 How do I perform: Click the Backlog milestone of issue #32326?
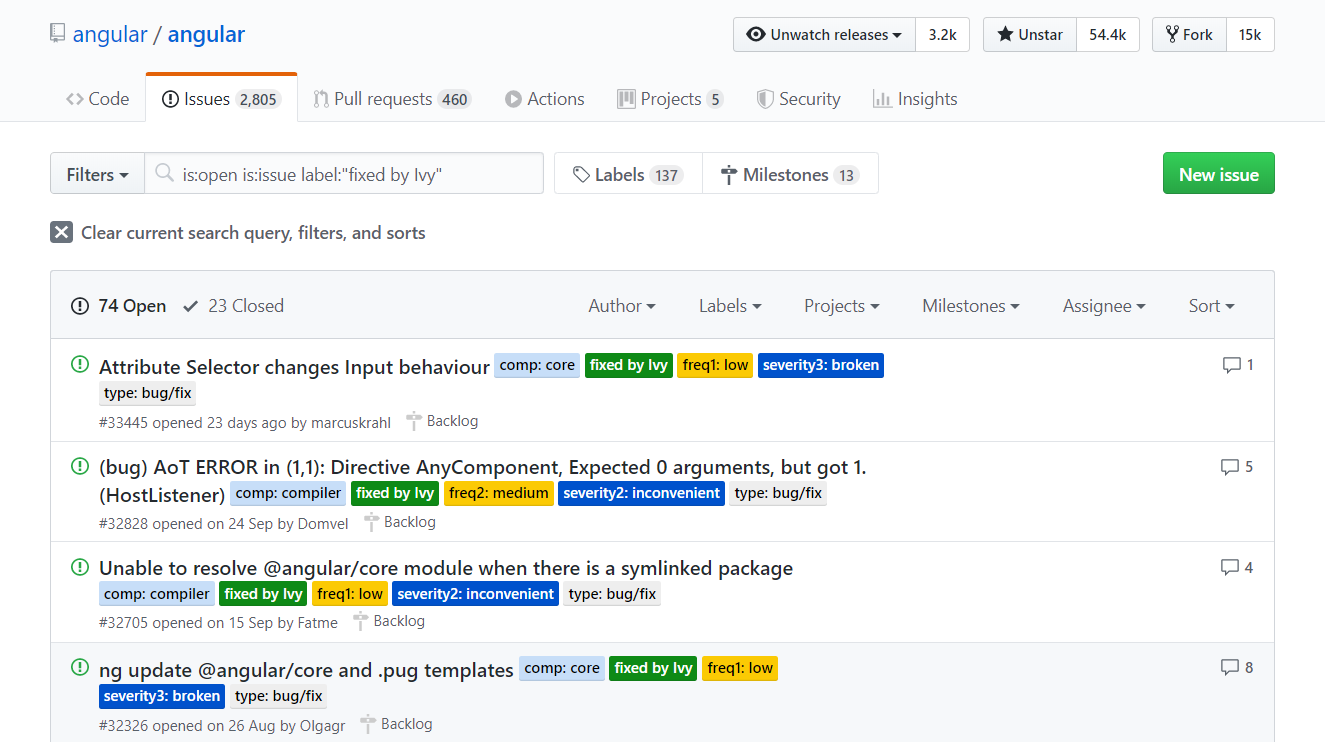pyautogui.click(x=396, y=724)
